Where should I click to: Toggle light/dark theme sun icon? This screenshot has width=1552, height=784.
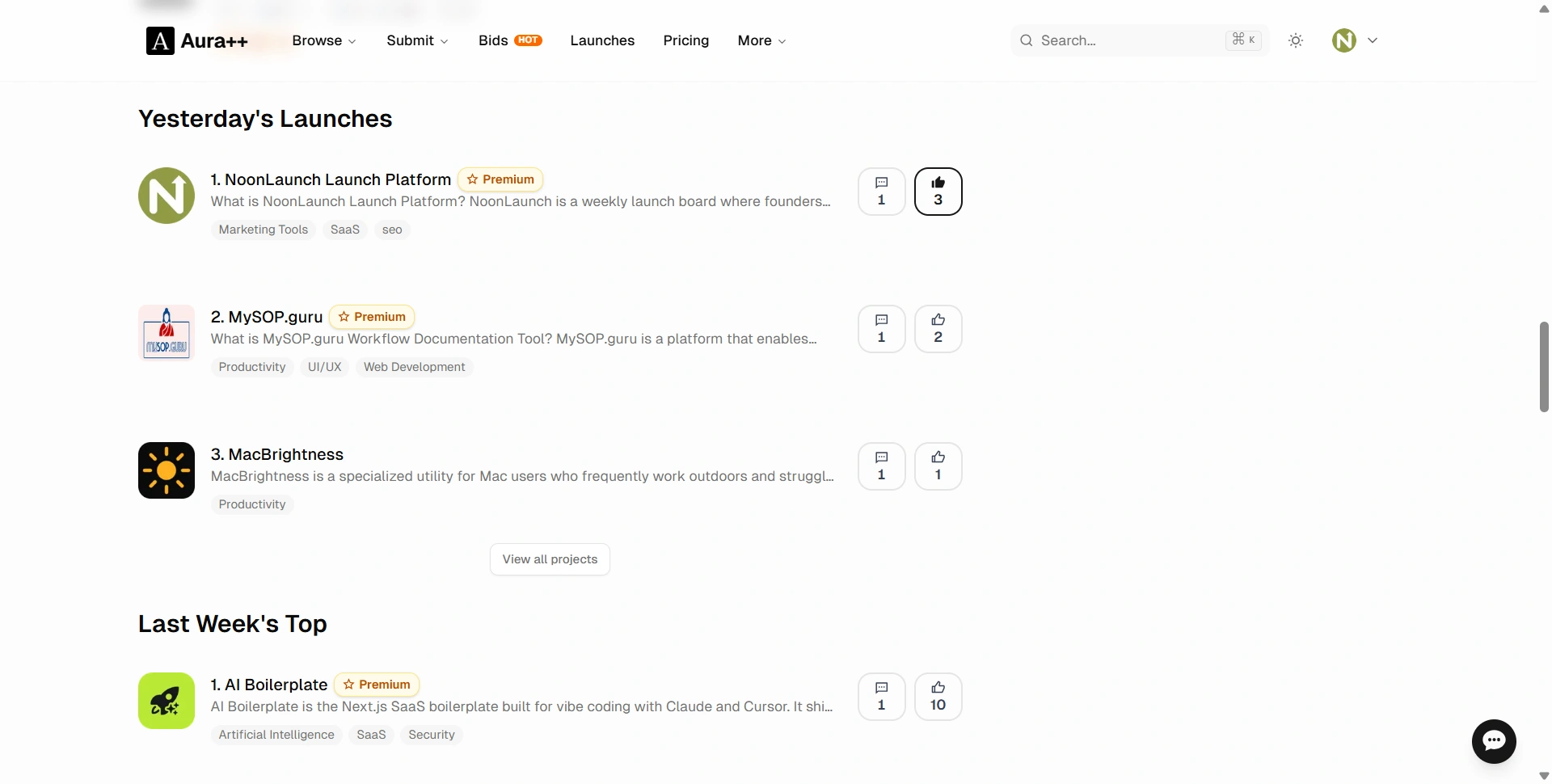(1296, 40)
